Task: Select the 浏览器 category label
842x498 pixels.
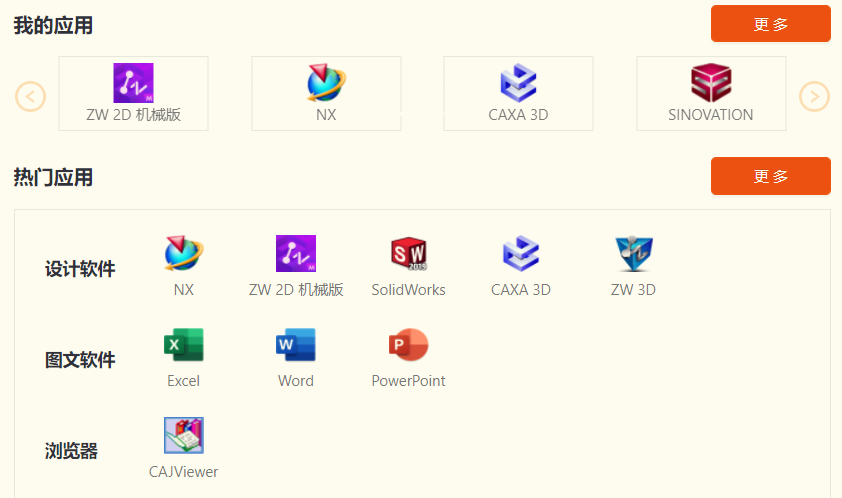Action: click(71, 451)
